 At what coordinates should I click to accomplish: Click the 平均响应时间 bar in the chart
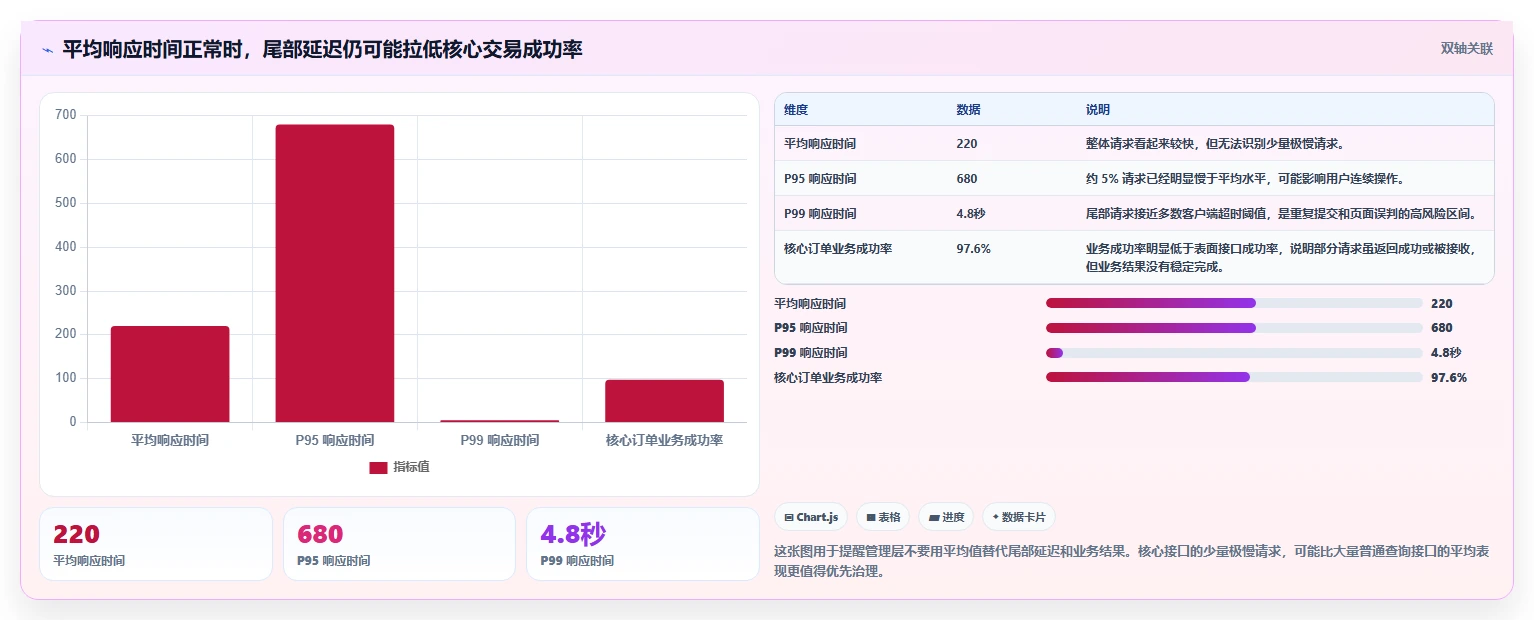click(x=170, y=374)
